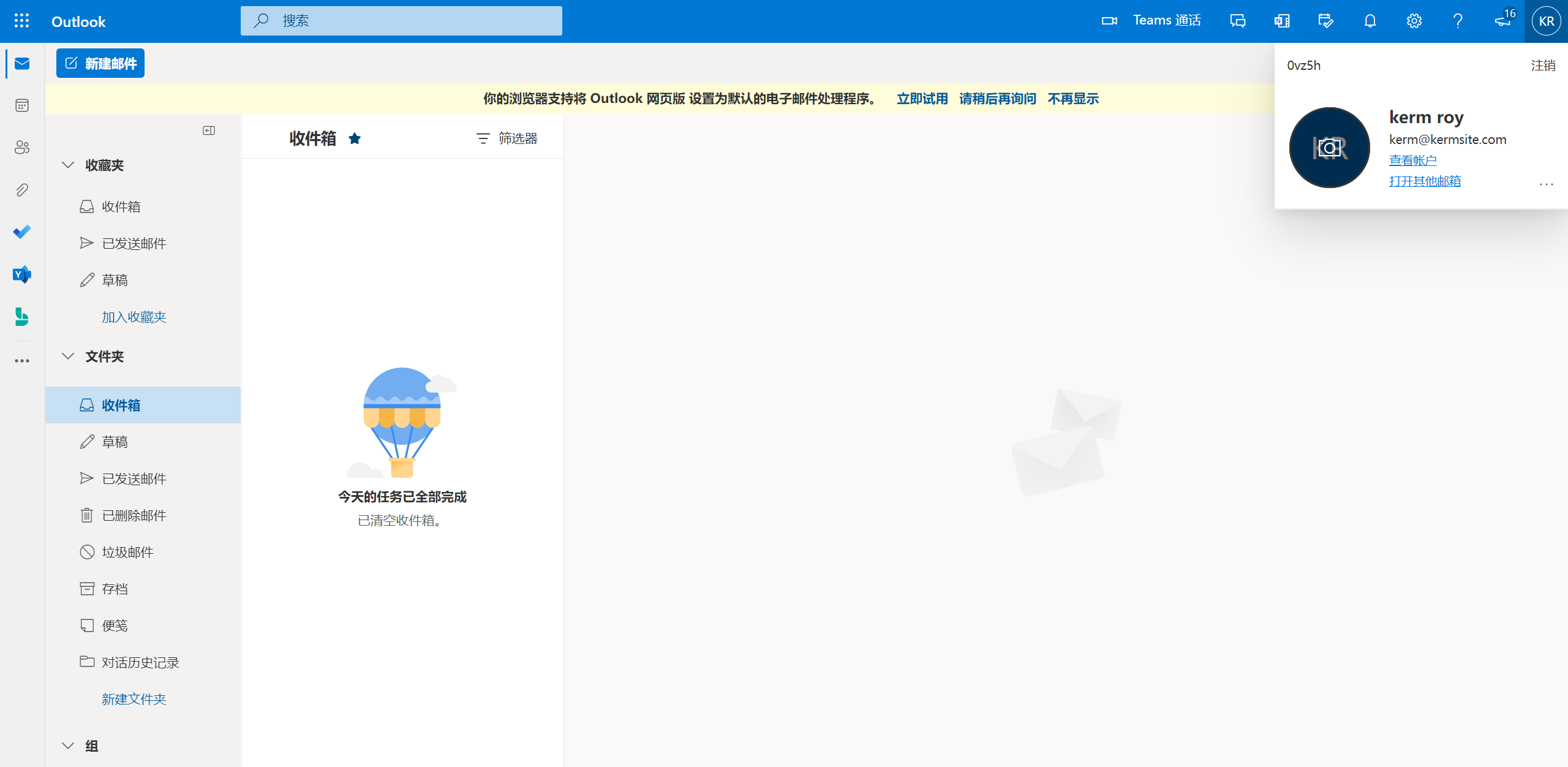The height and width of the screenshot is (767, 1568).
Task: Open the Bookings app icon
Action: 22,317
